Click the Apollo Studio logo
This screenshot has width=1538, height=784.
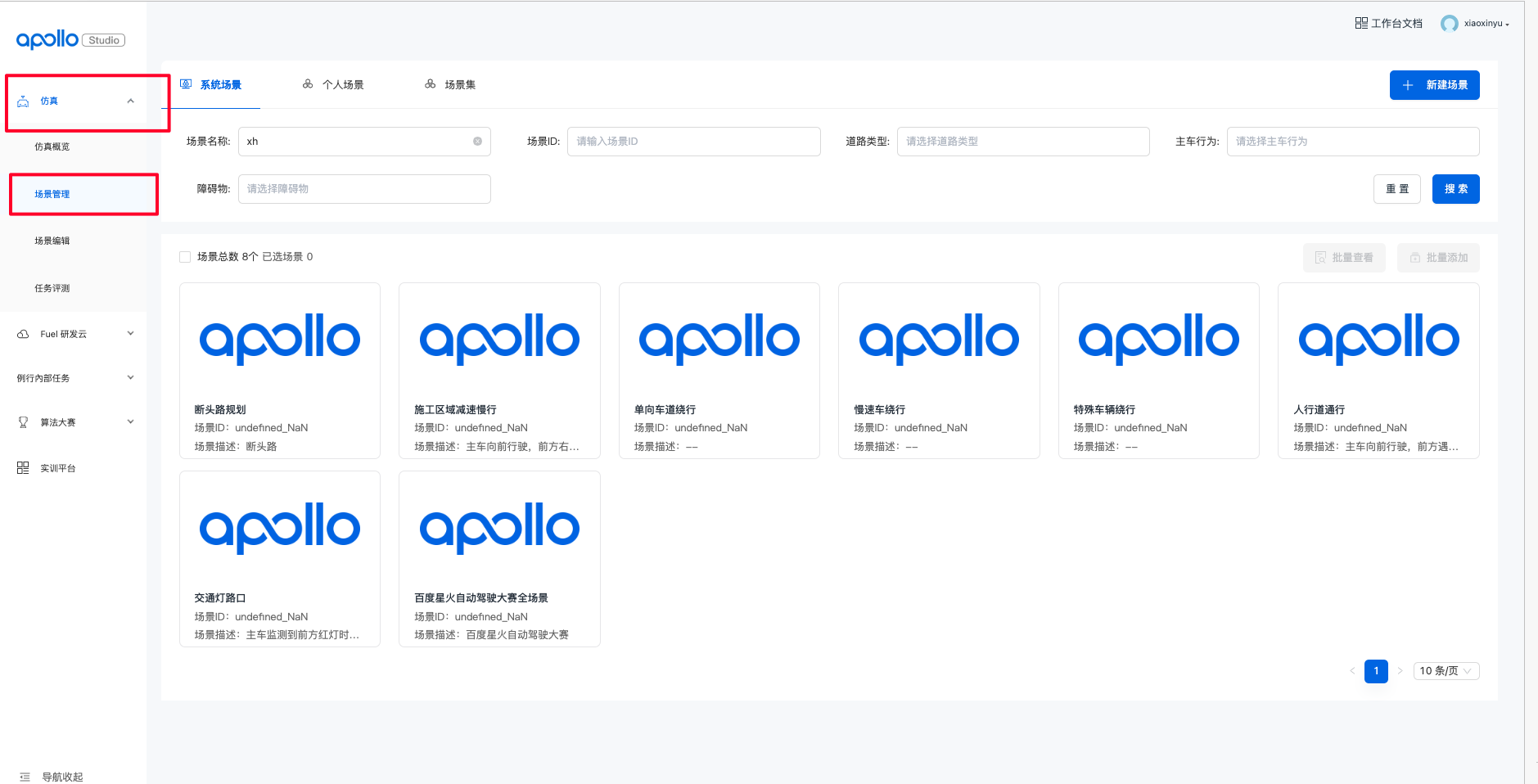click(70, 38)
